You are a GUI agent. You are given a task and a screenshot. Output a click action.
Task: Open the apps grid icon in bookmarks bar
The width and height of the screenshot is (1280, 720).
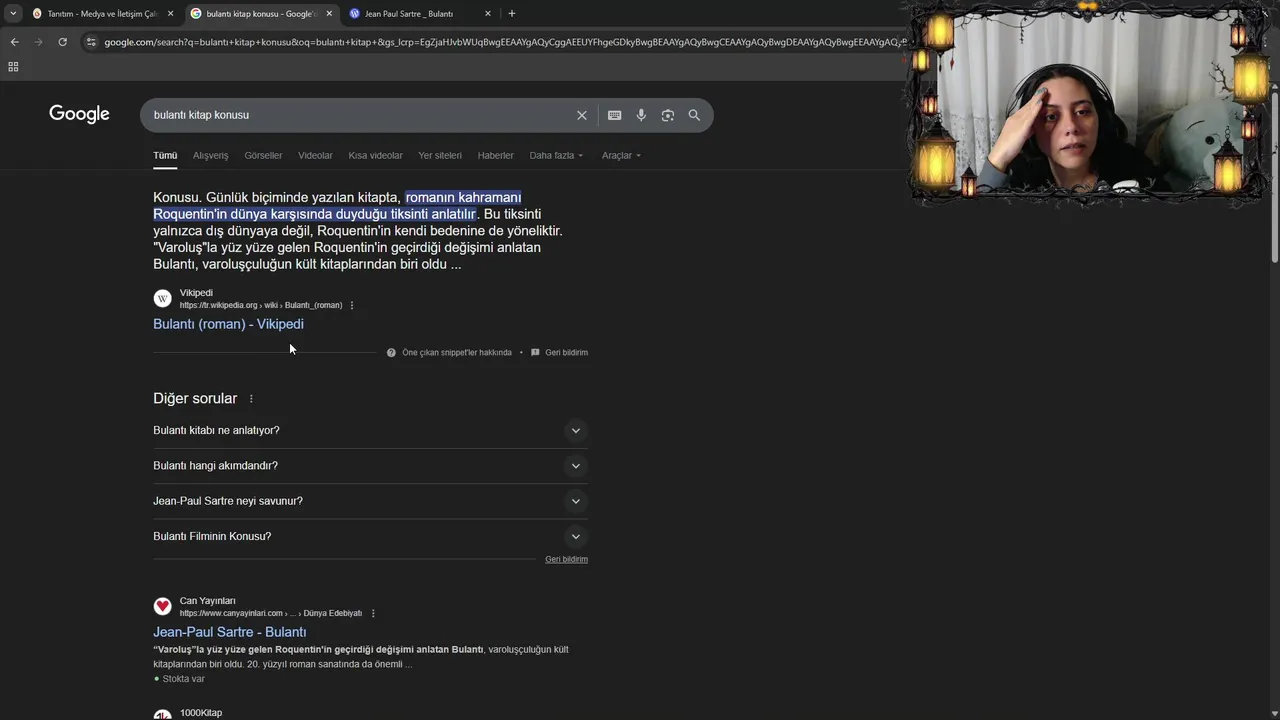13,67
